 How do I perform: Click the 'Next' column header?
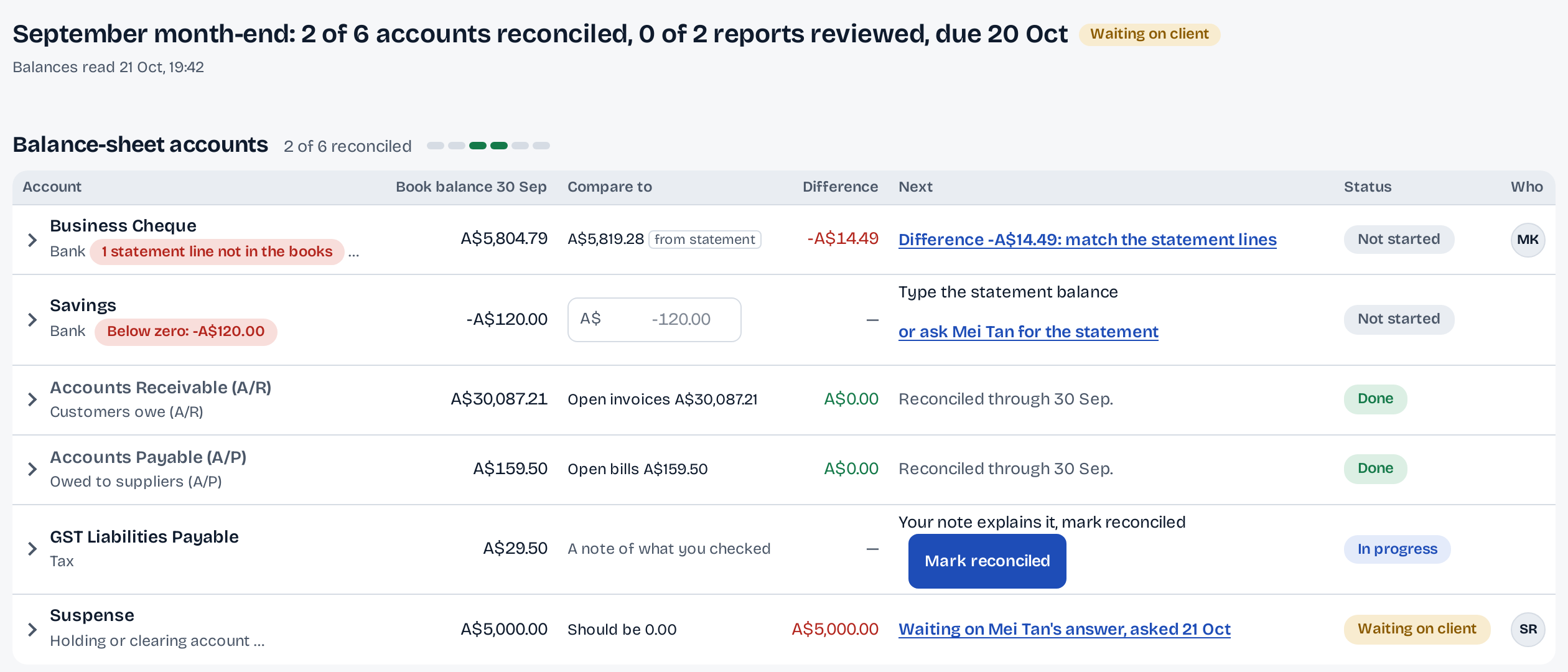(x=915, y=187)
